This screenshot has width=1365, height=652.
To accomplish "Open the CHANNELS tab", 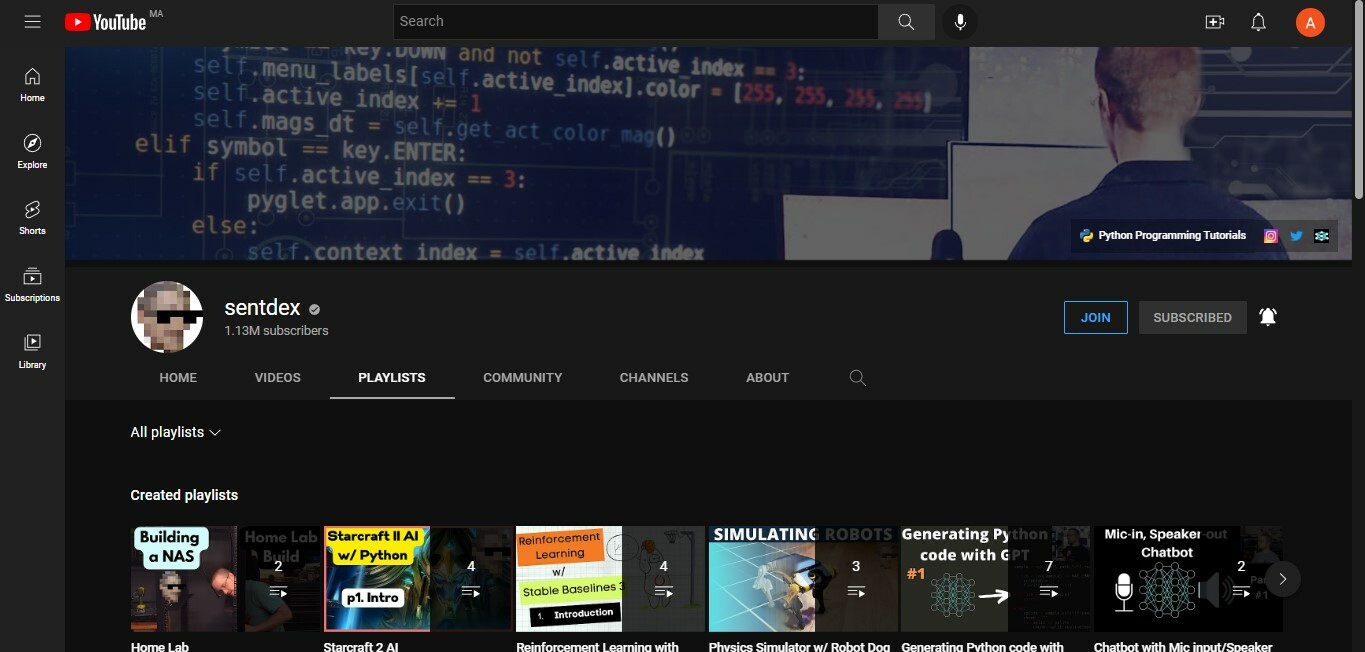I will (x=654, y=377).
